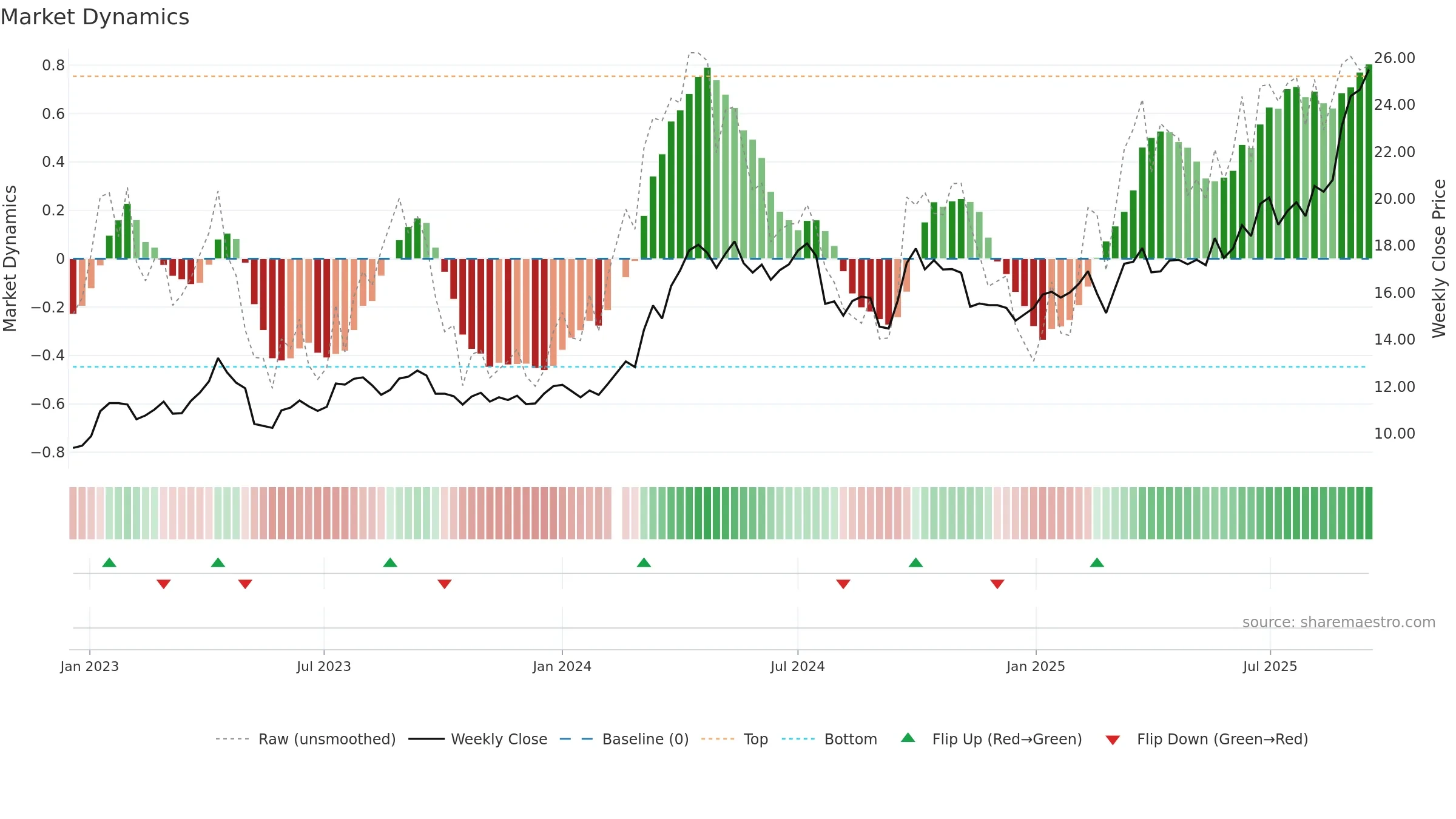Click the red triangle icon in the legend
This screenshot has height=819, width=1456.
[1113, 740]
